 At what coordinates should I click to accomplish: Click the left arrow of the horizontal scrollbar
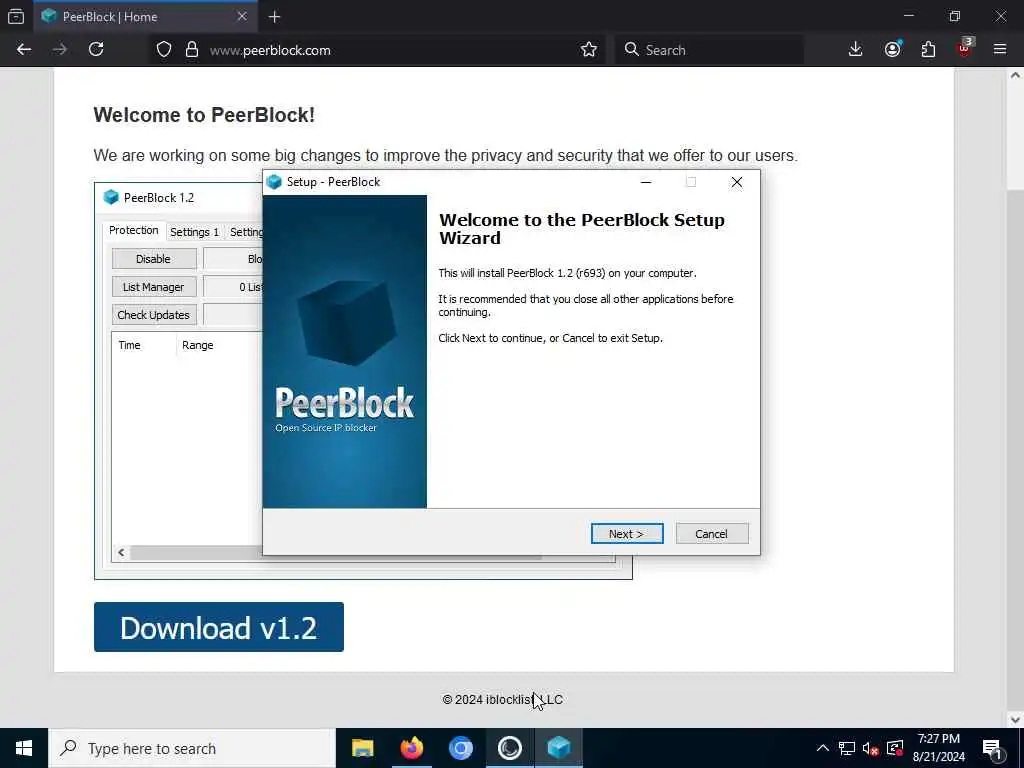click(121, 552)
